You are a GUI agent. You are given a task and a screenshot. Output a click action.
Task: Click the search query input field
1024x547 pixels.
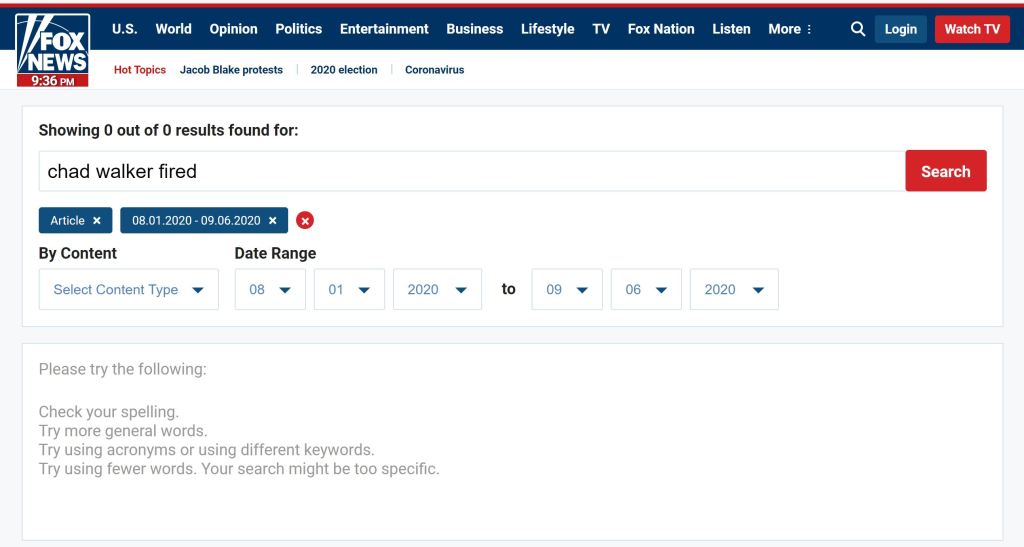[471, 171]
